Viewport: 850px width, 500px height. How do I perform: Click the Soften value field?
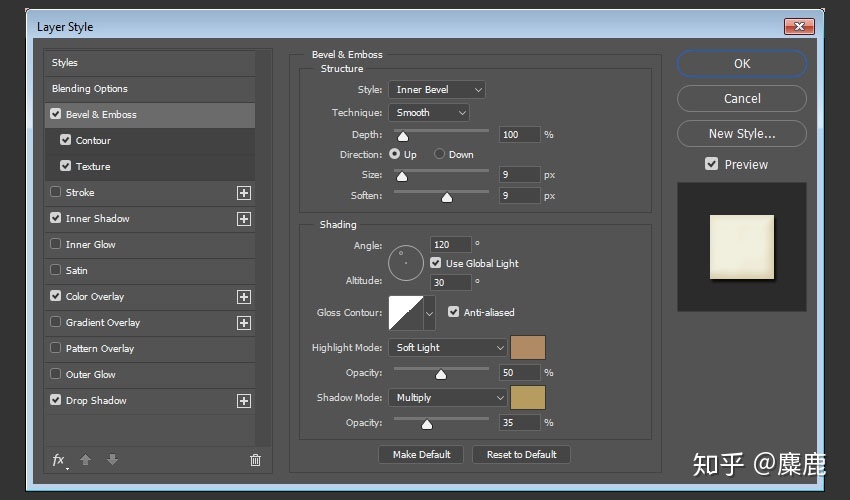519,195
